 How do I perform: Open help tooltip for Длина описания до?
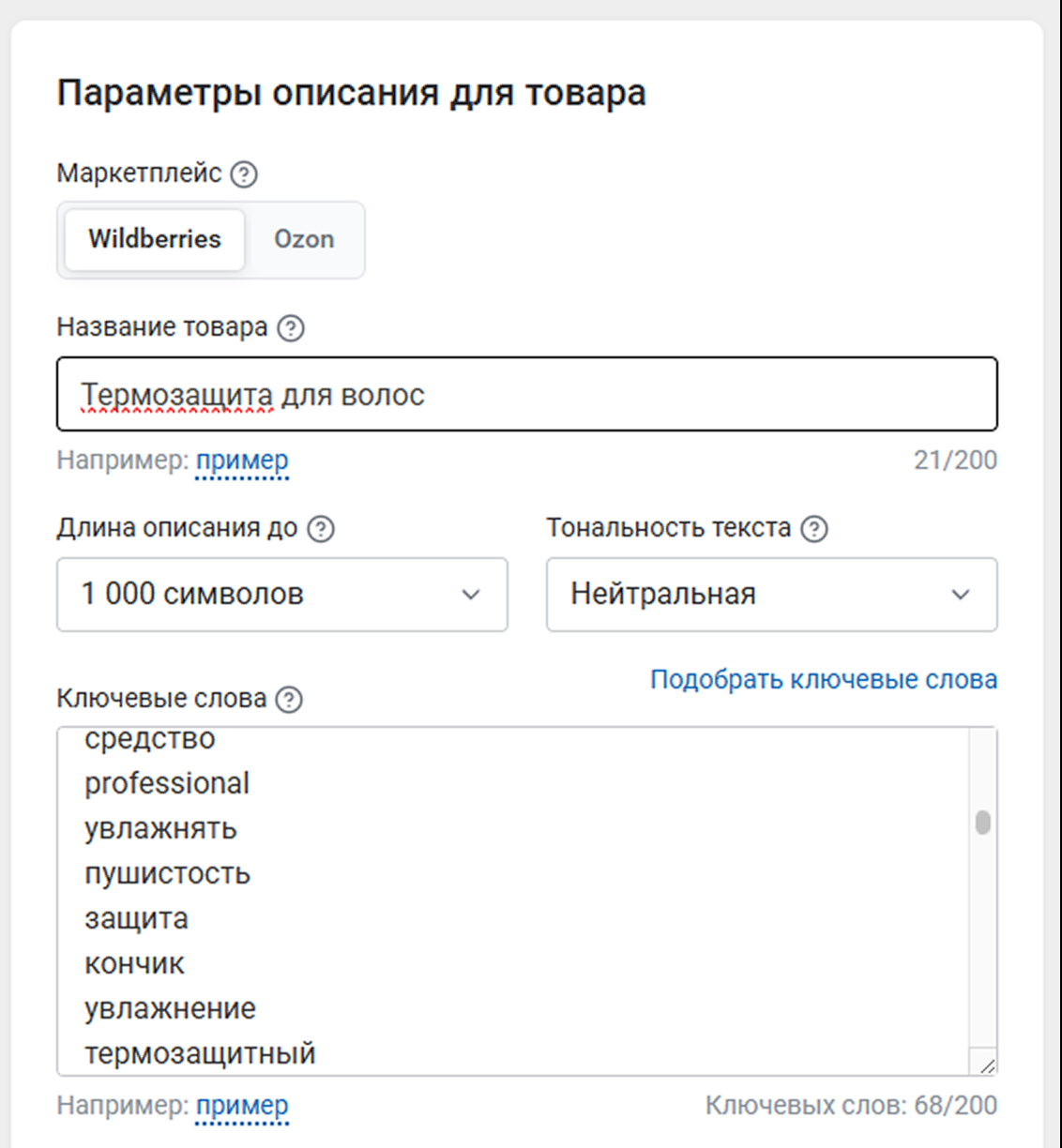(321, 529)
